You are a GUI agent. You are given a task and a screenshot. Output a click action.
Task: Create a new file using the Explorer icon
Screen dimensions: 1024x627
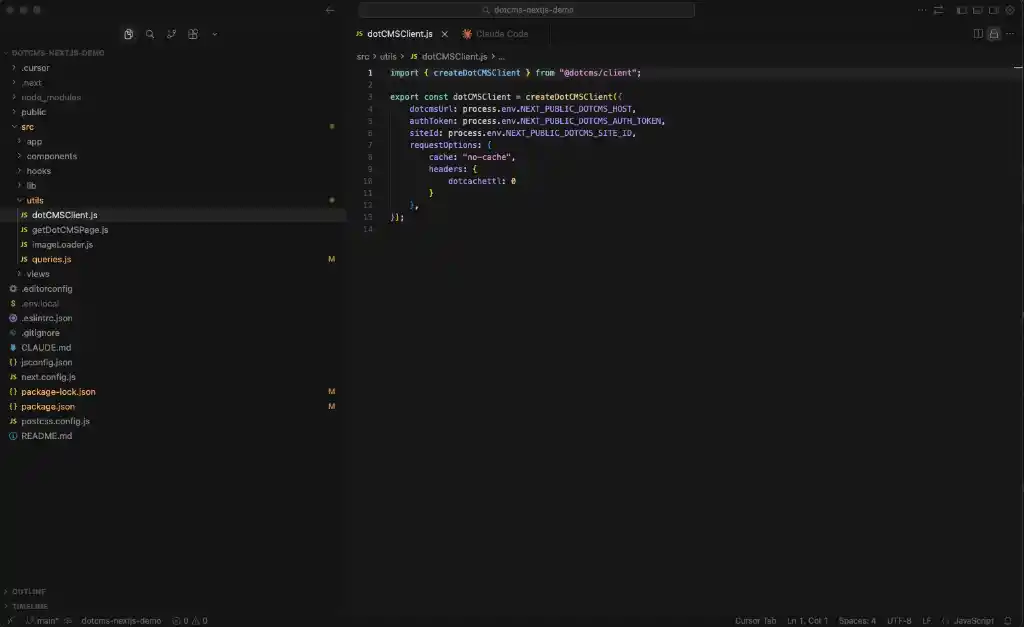[x=129, y=33]
